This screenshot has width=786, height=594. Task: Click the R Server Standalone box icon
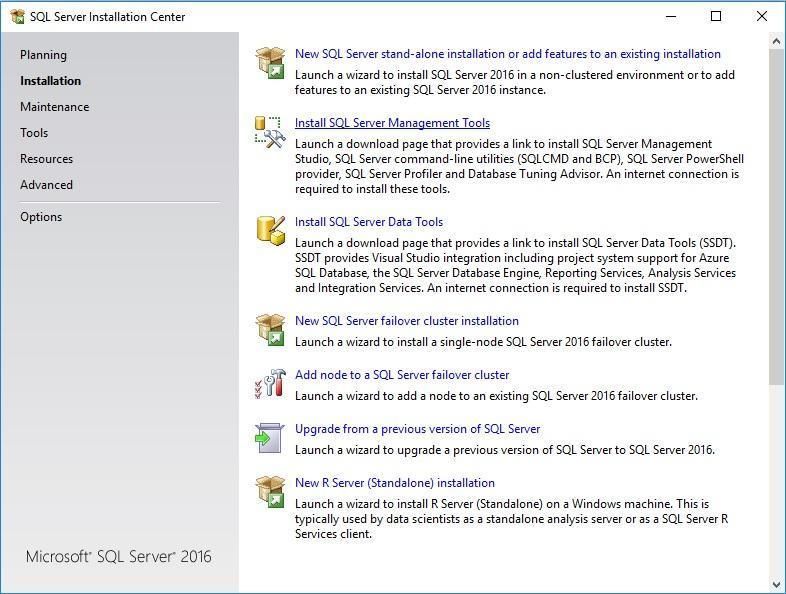271,492
